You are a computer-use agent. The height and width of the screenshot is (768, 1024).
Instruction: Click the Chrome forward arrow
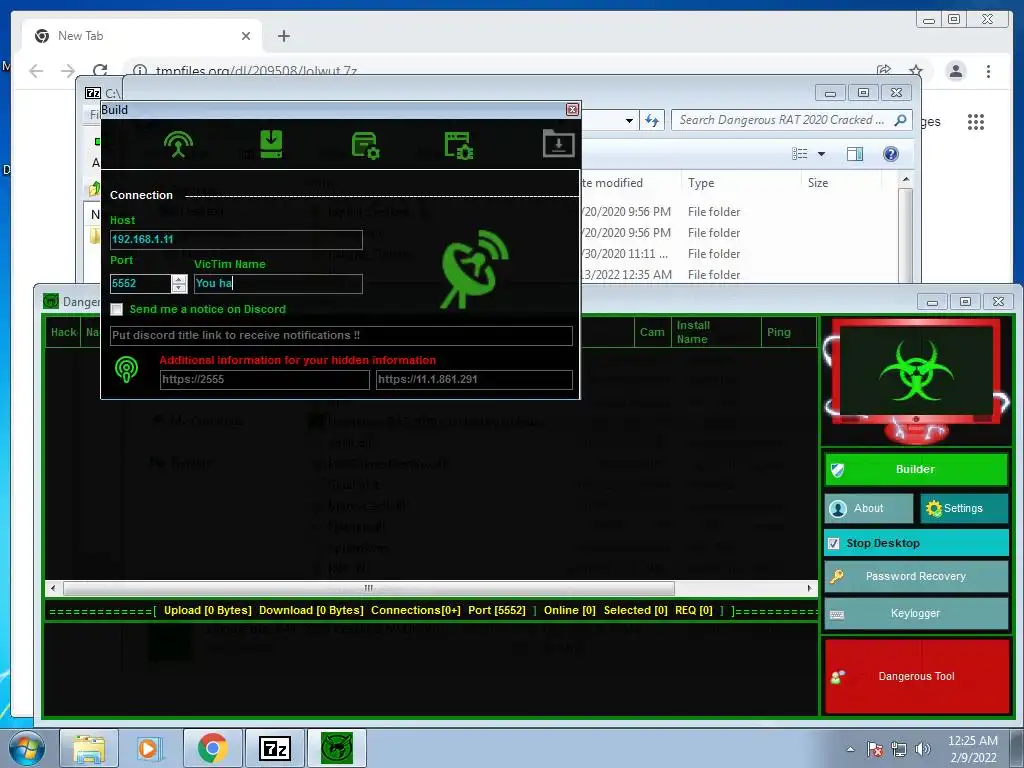pyautogui.click(x=68, y=71)
